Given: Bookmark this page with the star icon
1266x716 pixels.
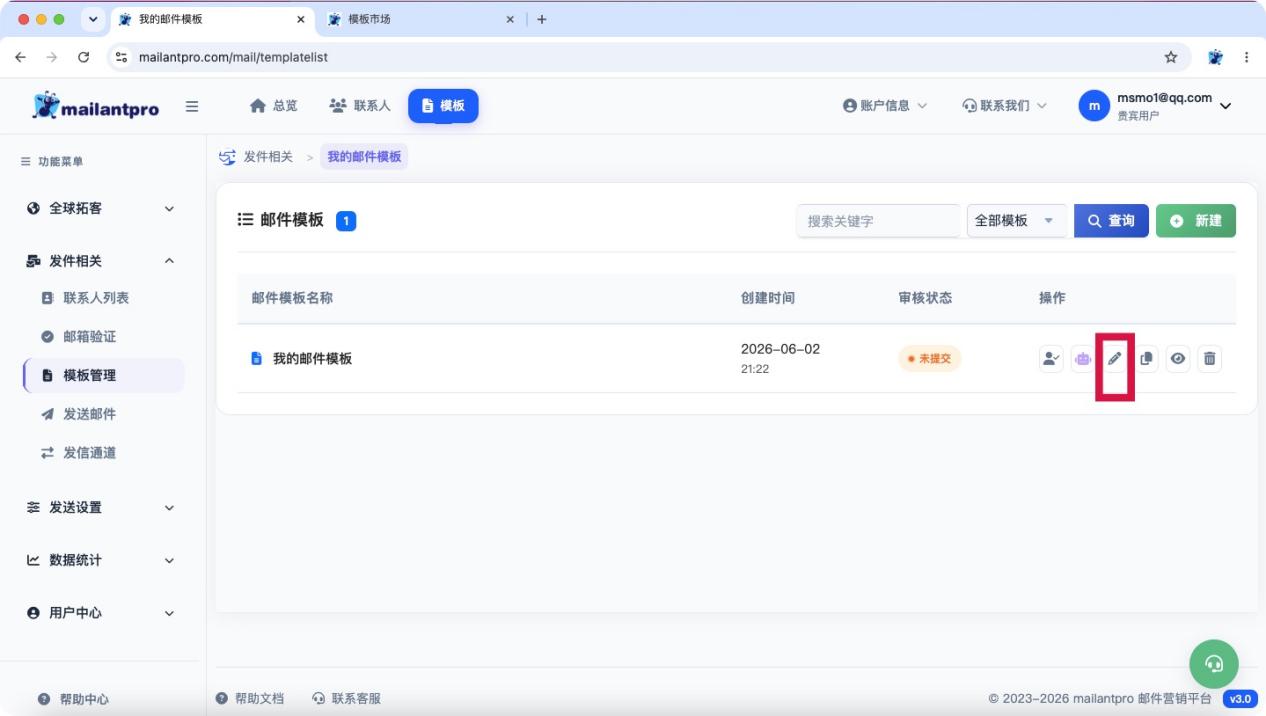Looking at the screenshot, I should pyautogui.click(x=1171, y=57).
